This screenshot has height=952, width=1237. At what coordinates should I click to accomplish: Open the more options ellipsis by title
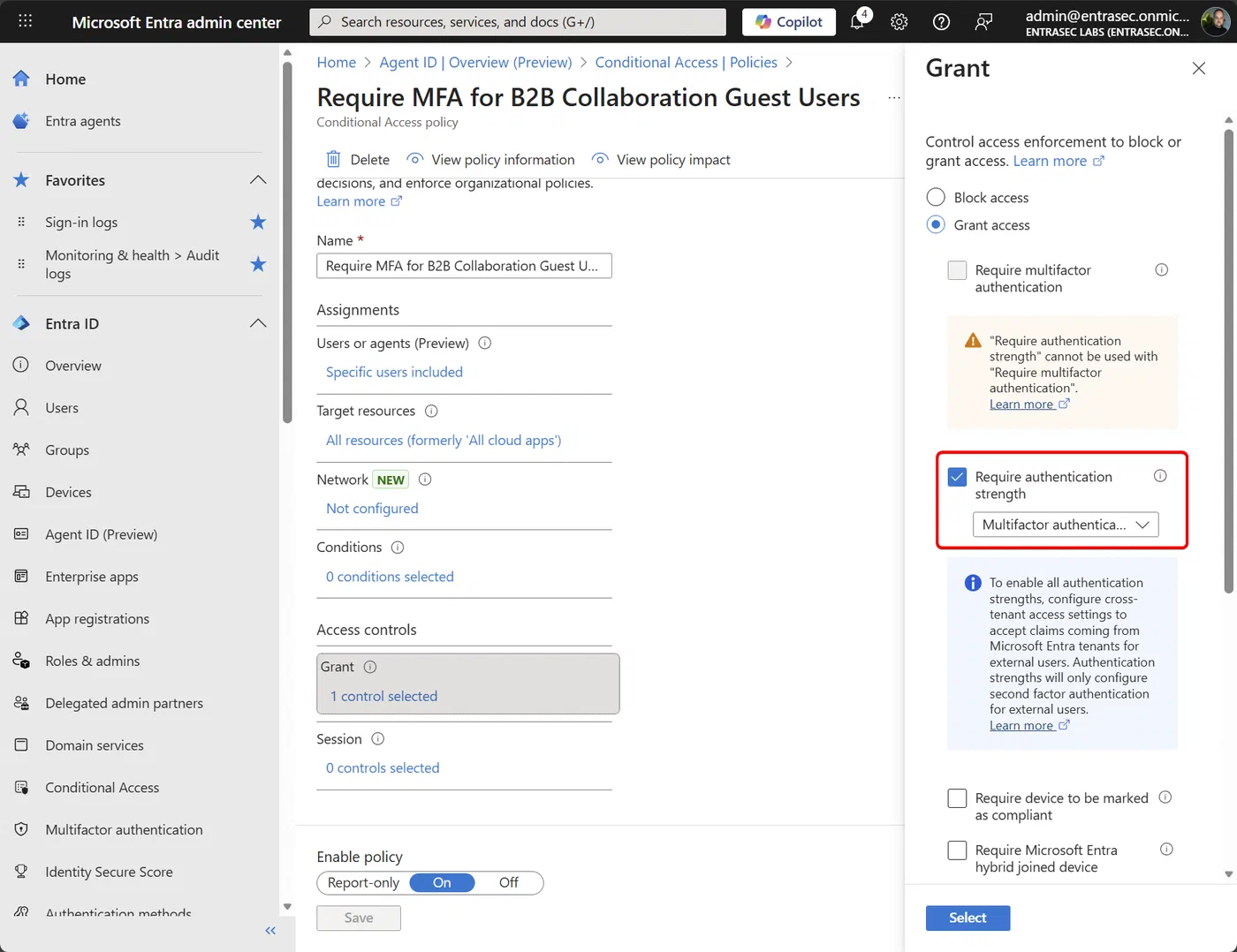click(894, 98)
